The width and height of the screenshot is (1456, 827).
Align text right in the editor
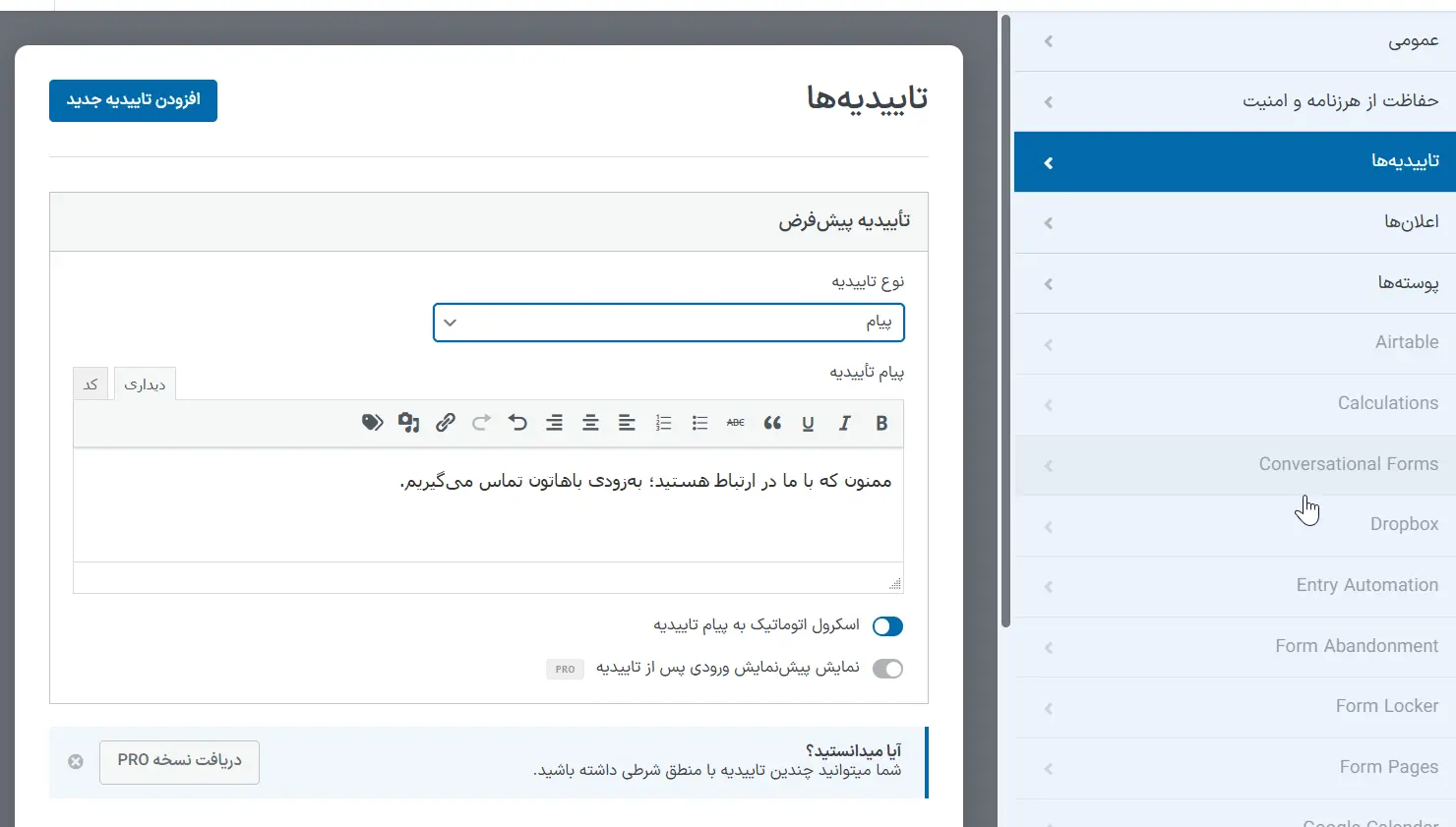point(555,423)
